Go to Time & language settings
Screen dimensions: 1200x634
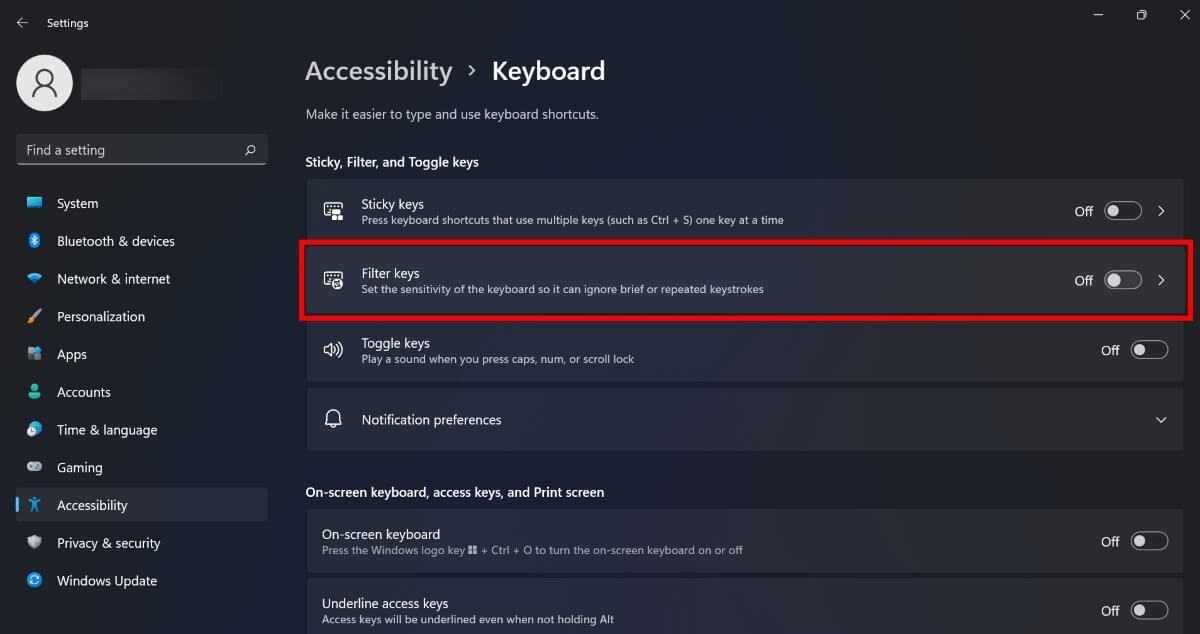click(107, 430)
